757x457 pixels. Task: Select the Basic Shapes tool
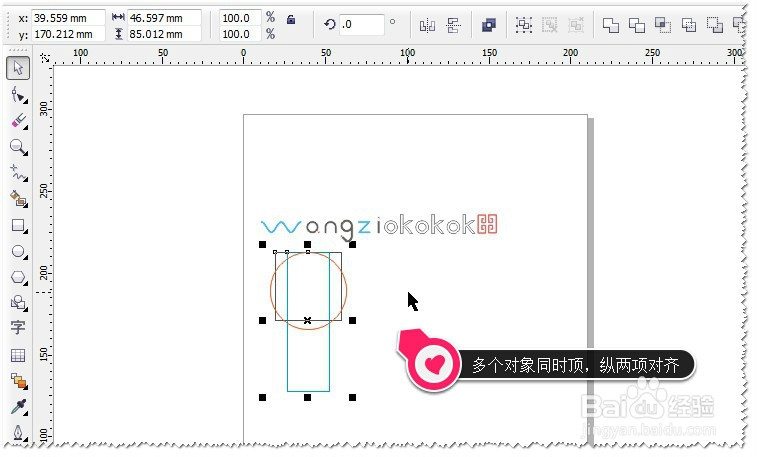point(18,303)
